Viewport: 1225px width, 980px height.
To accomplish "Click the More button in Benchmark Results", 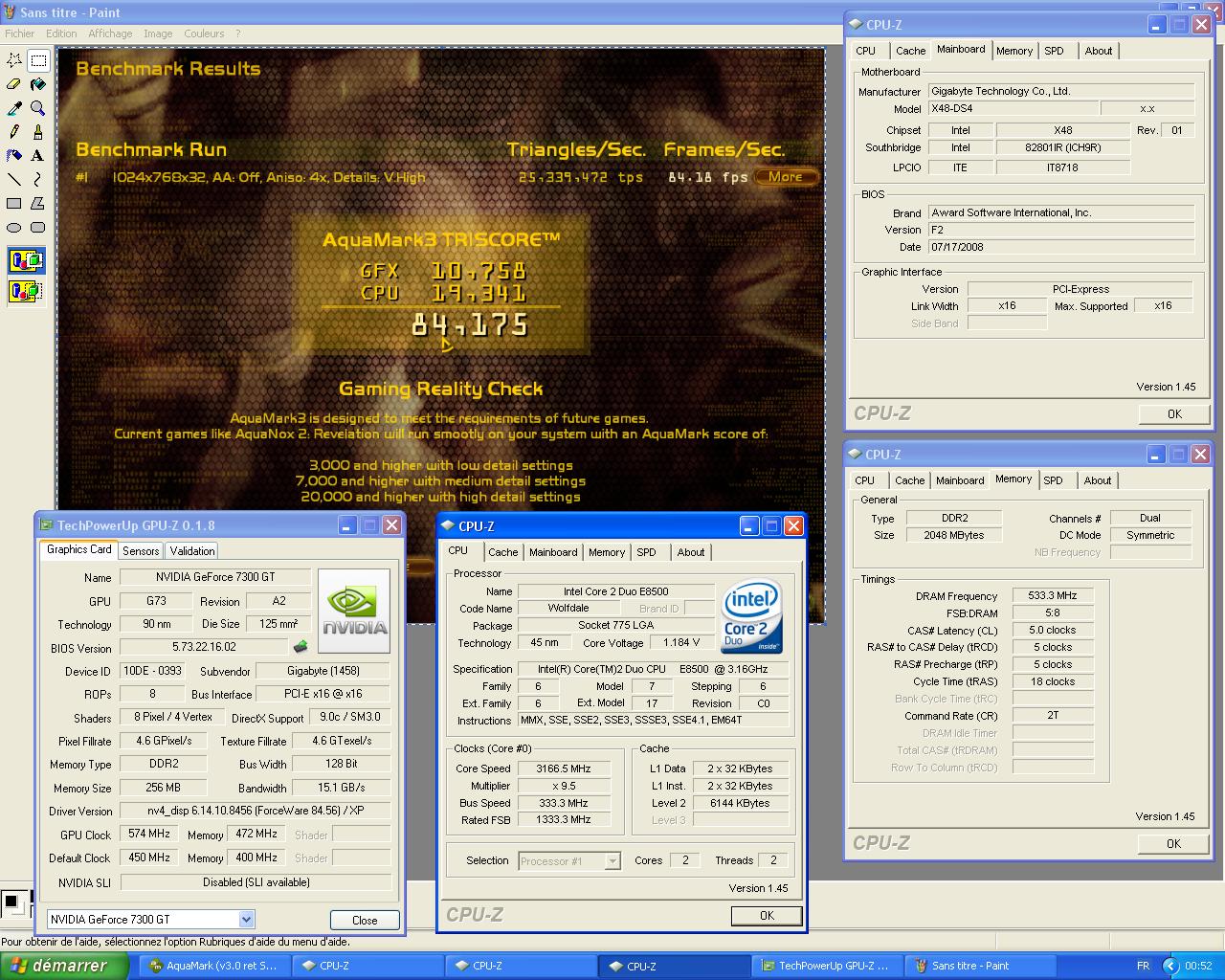I will click(785, 177).
